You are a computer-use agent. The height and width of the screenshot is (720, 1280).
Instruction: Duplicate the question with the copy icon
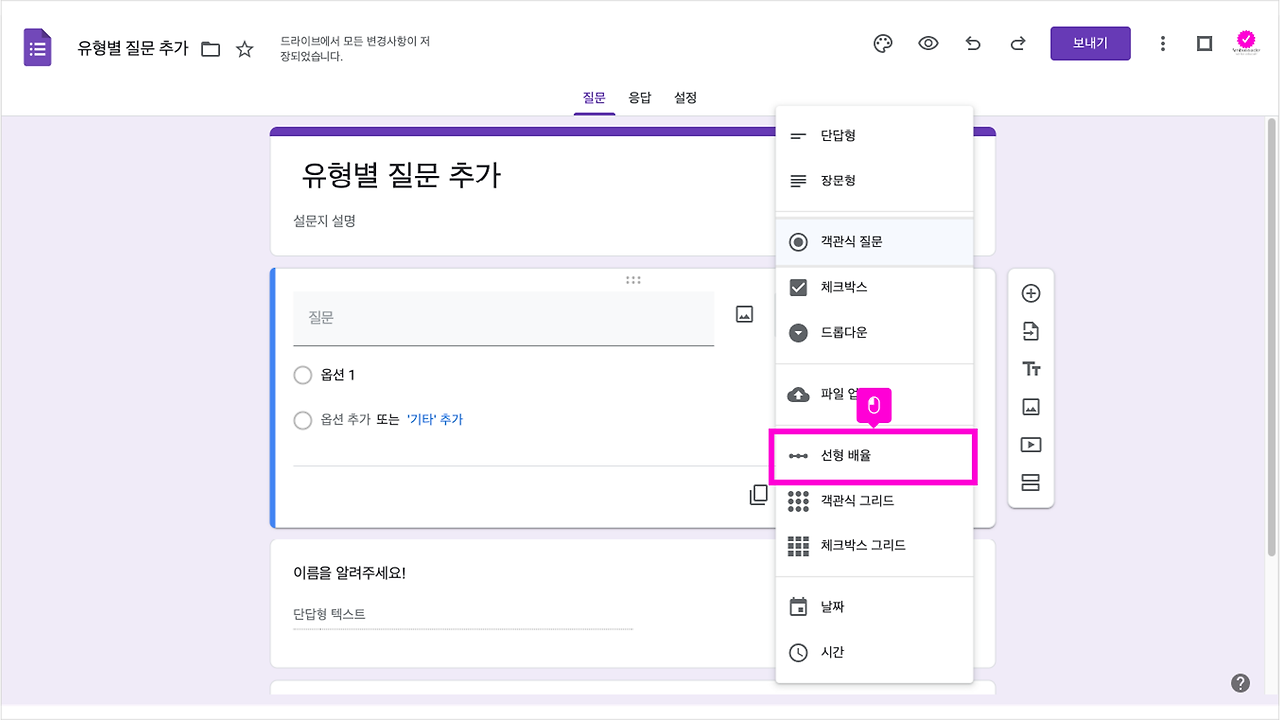(x=758, y=494)
